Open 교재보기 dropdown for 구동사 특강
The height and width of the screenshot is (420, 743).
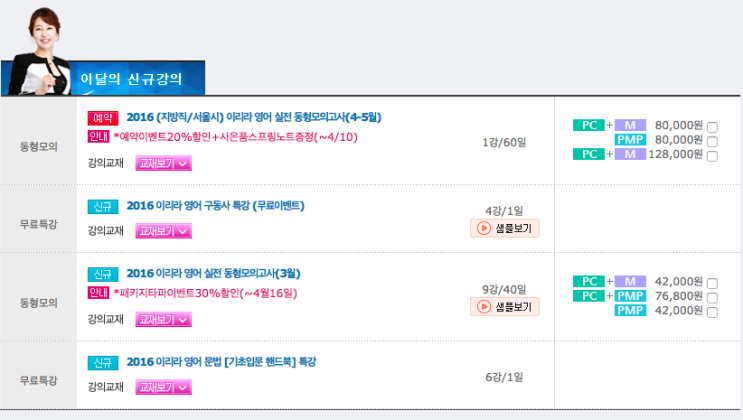coord(164,231)
